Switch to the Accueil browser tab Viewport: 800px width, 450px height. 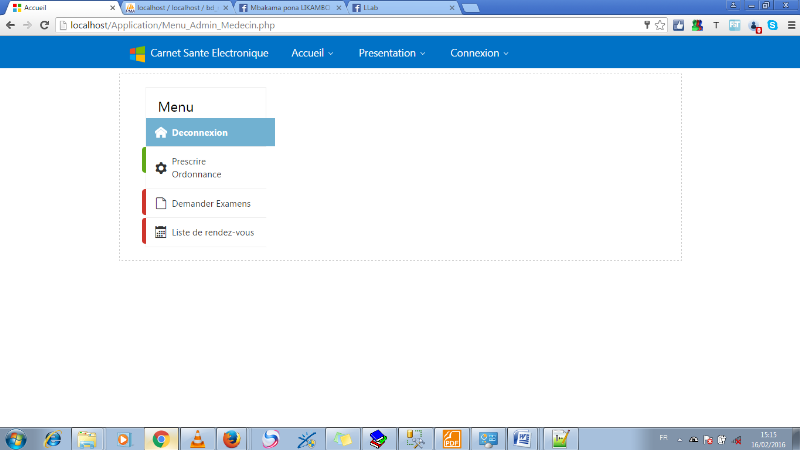coord(61,8)
